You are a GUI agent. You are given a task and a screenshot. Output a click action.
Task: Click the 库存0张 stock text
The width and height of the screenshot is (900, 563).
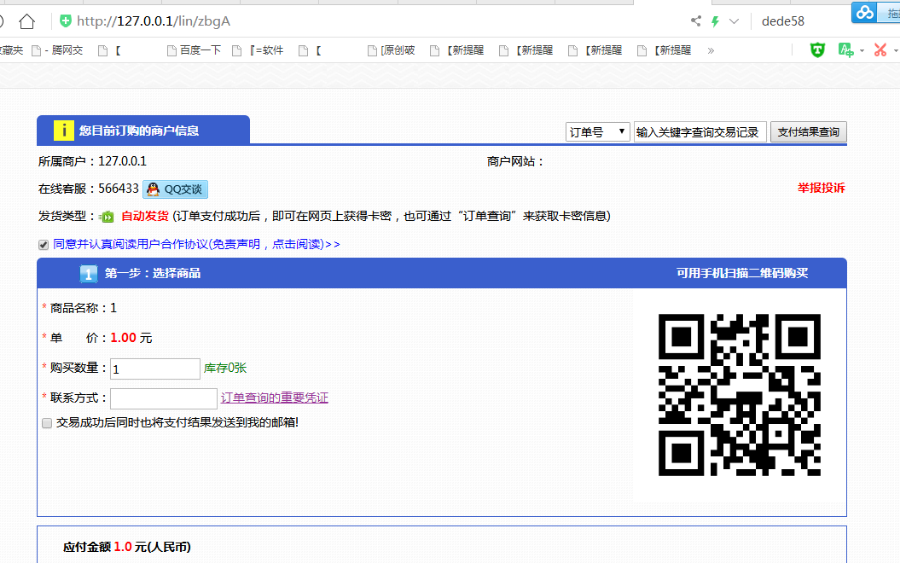[225, 368]
